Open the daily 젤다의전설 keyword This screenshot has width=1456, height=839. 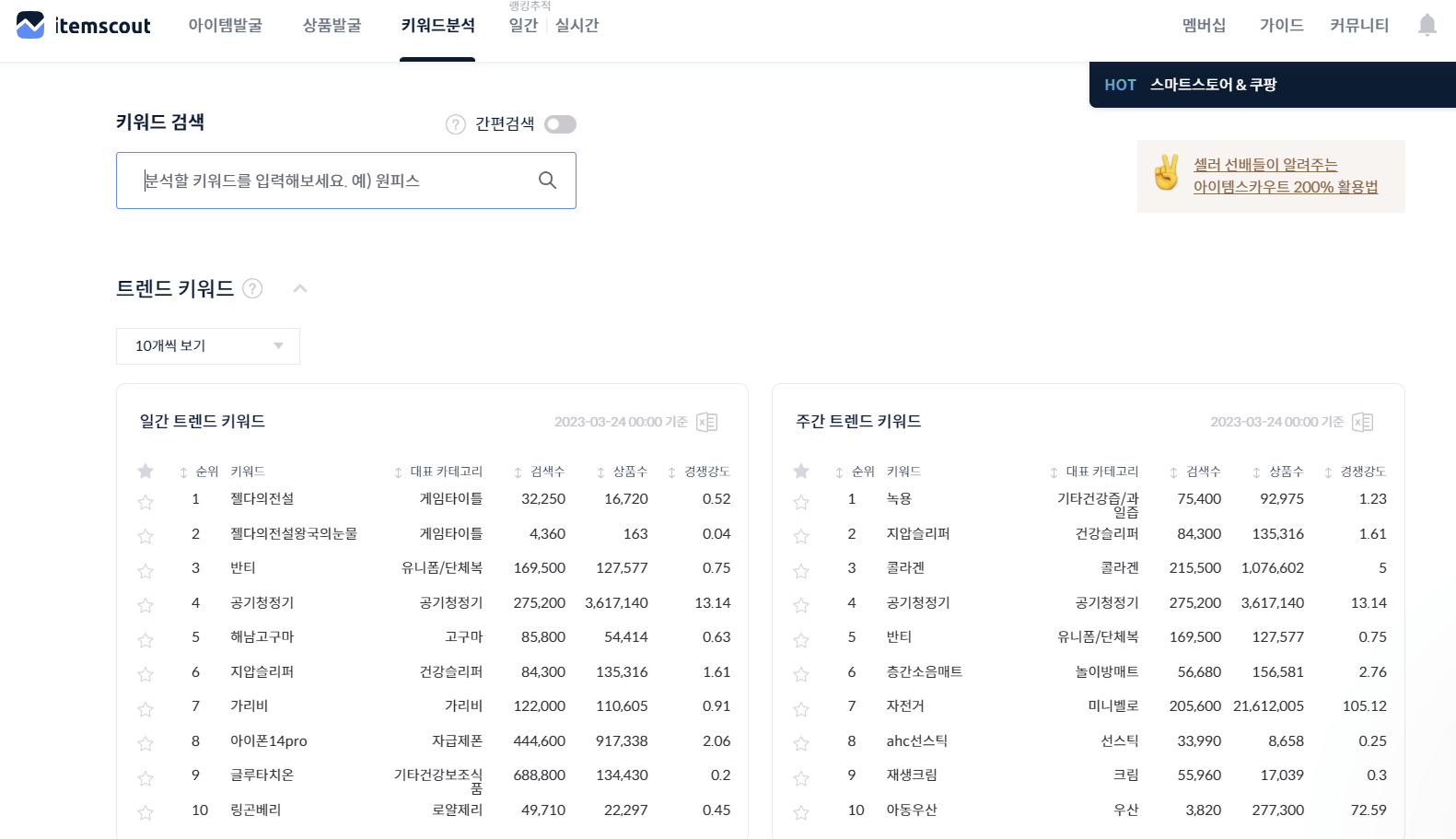point(262,499)
